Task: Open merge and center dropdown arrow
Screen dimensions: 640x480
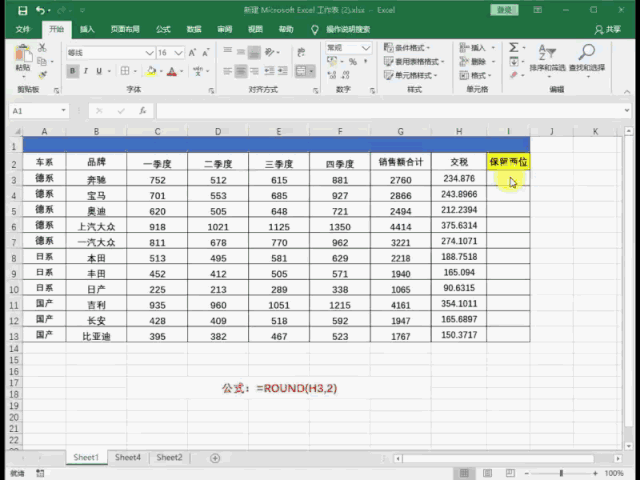Action: pos(311,71)
